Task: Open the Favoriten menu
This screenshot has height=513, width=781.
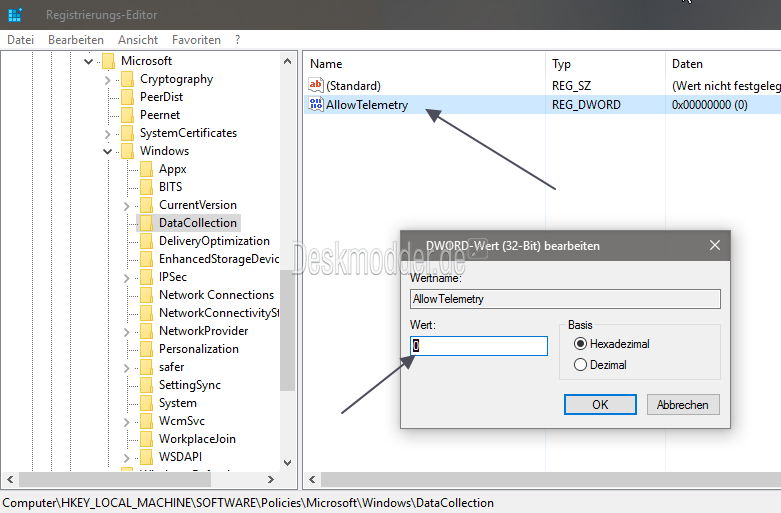Action: pyautogui.click(x=196, y=40)
